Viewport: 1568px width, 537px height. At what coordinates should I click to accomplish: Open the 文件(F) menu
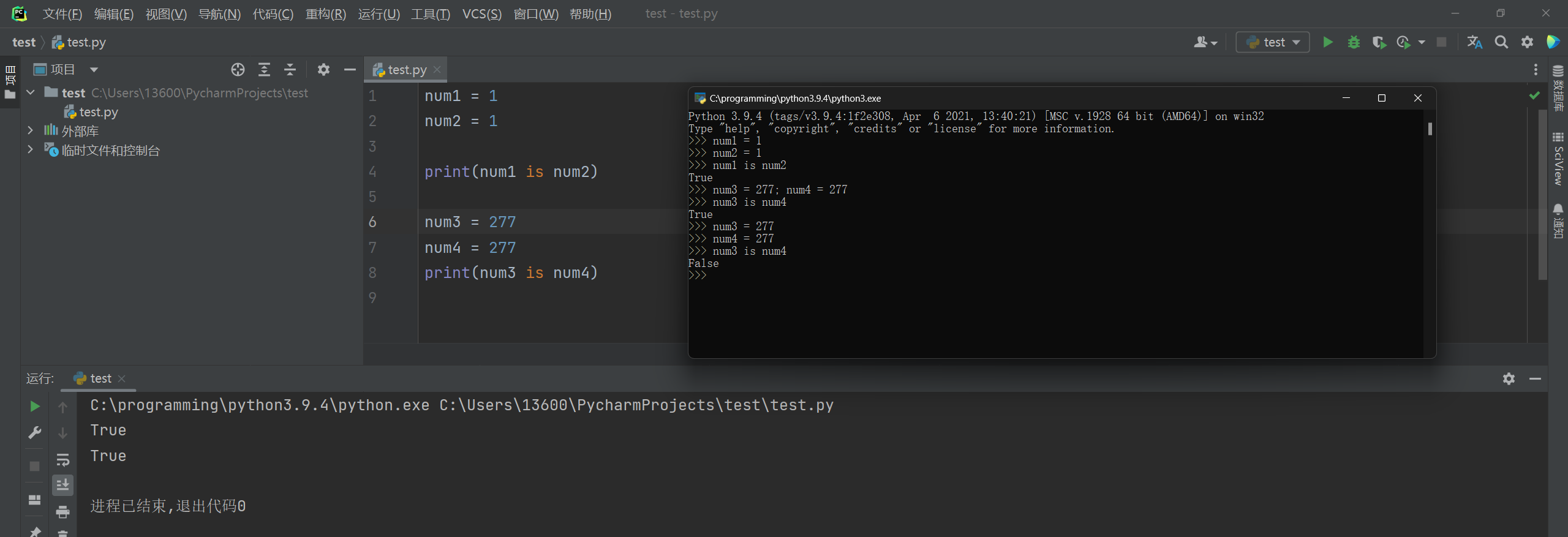click(x=62, y=13)
